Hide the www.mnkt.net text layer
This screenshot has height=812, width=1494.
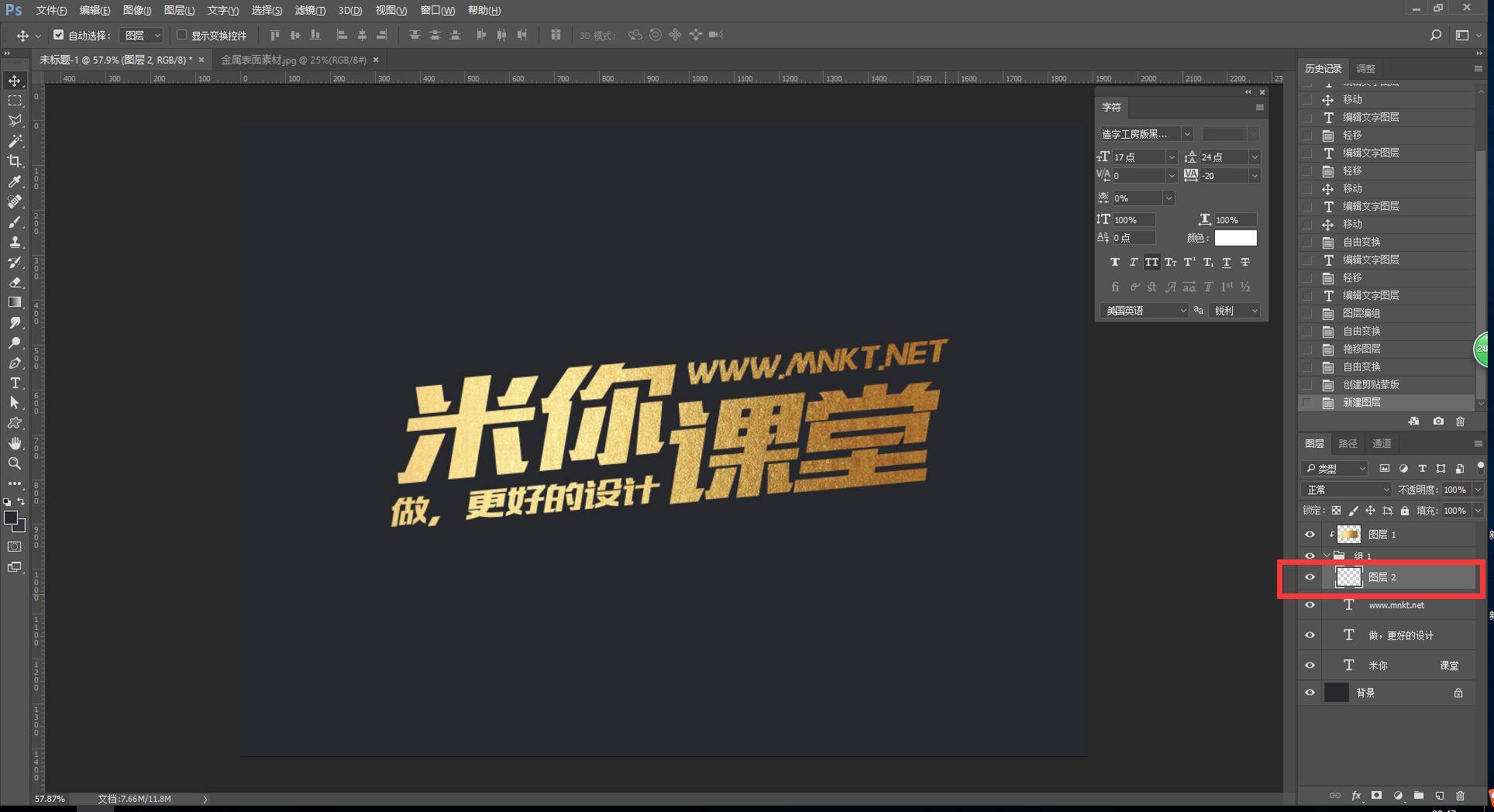[x=1310, y=605]
